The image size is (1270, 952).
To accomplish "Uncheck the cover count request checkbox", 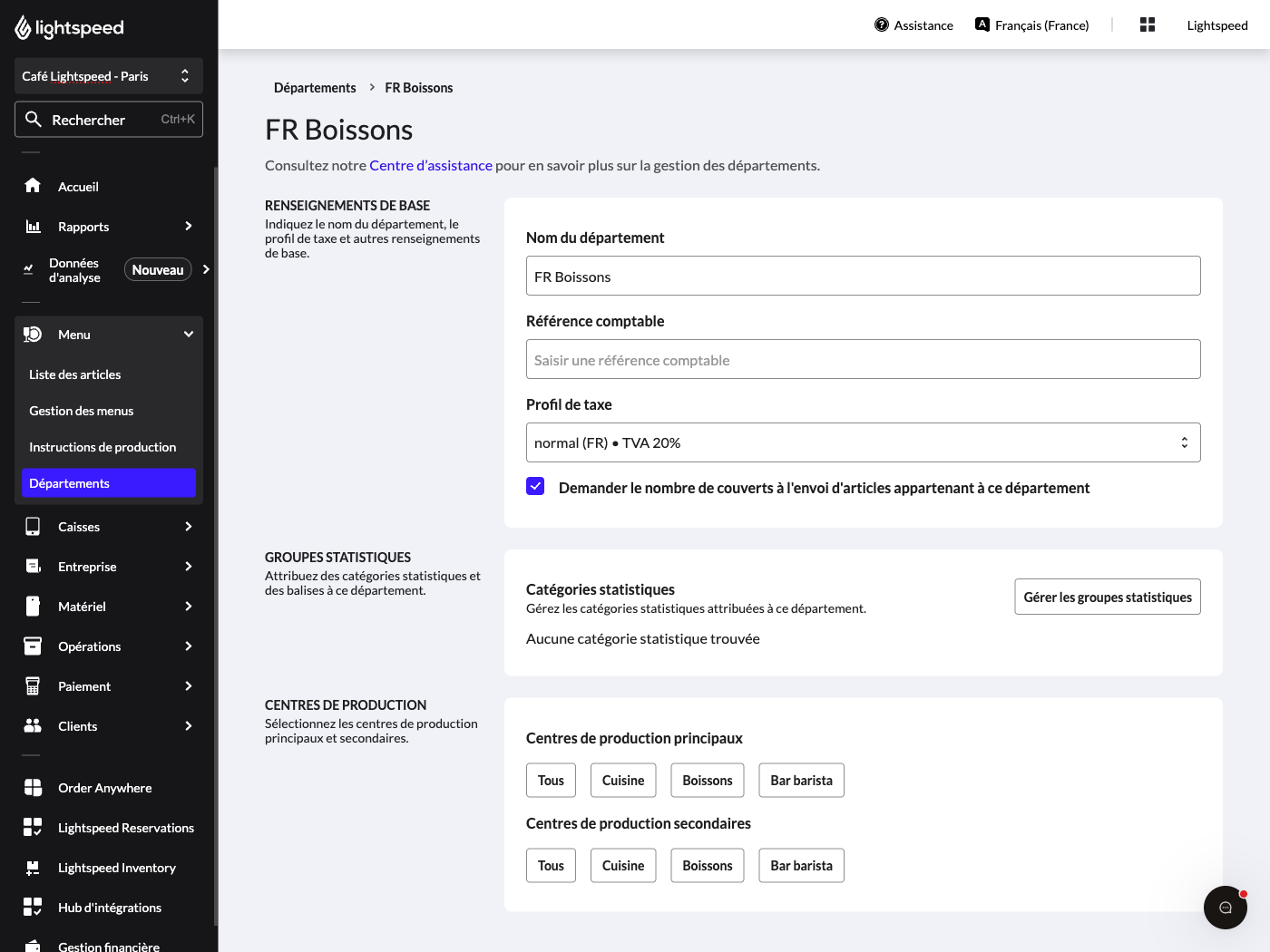I will click(x=535, y=486).
